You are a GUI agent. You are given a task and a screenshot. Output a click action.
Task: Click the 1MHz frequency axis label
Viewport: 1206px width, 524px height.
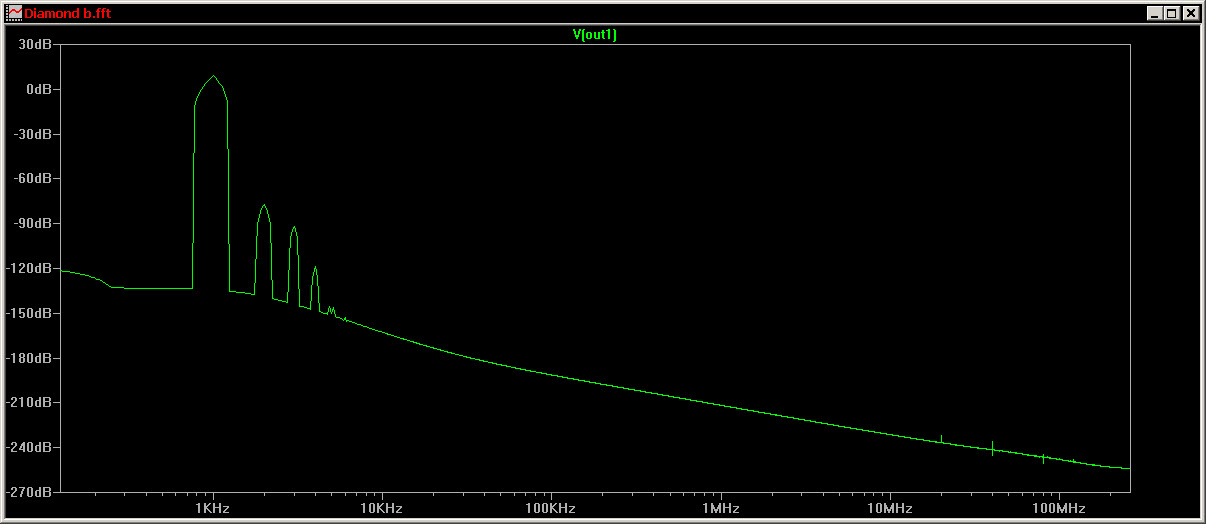click(x=720, y=509)
